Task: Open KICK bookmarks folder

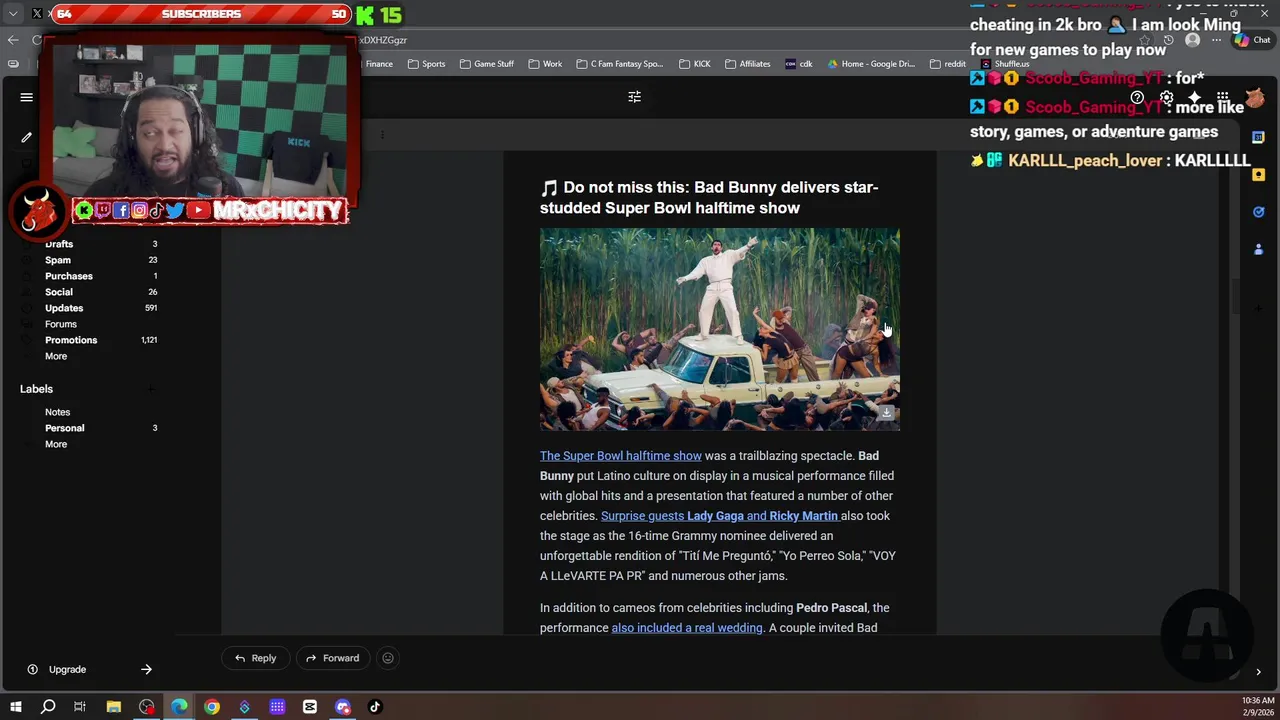Action: 695,64
